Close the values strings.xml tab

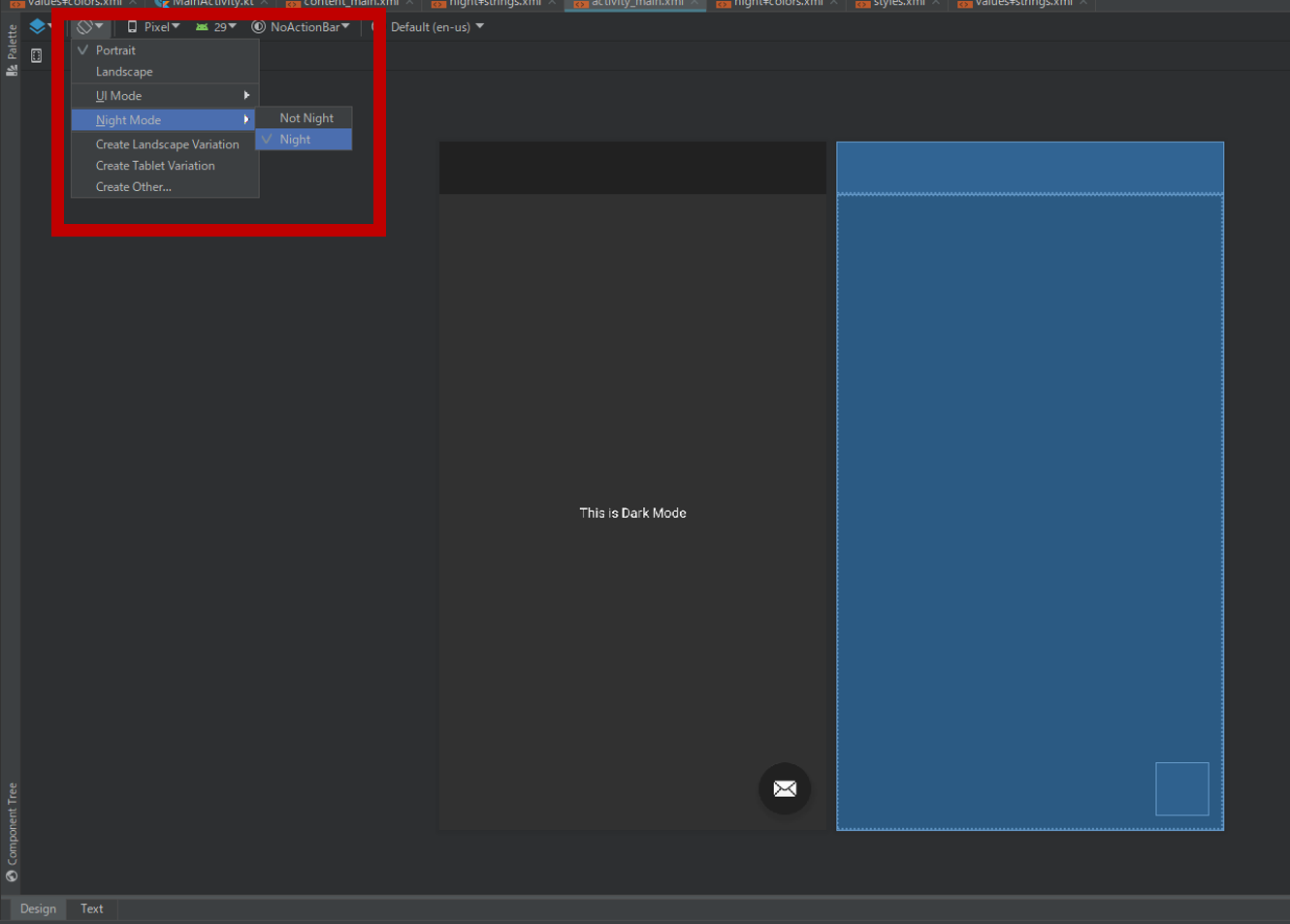click(x=1083, y=4)
